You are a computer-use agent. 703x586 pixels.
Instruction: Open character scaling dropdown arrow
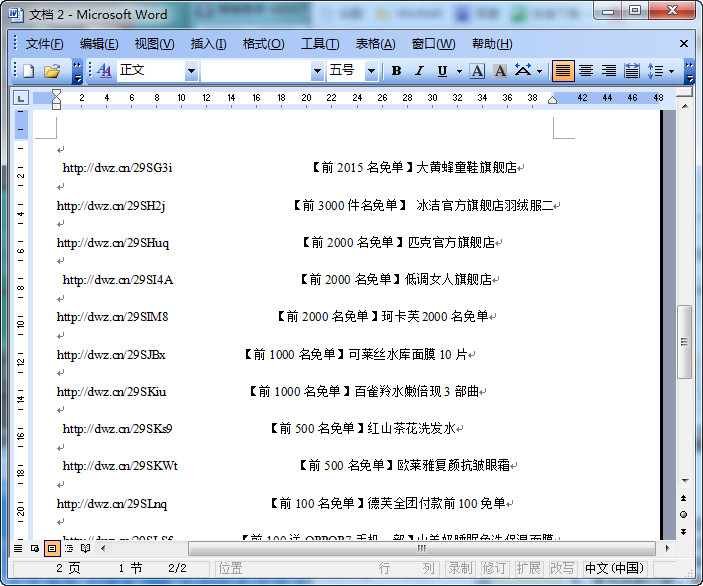tap(539, 71)
